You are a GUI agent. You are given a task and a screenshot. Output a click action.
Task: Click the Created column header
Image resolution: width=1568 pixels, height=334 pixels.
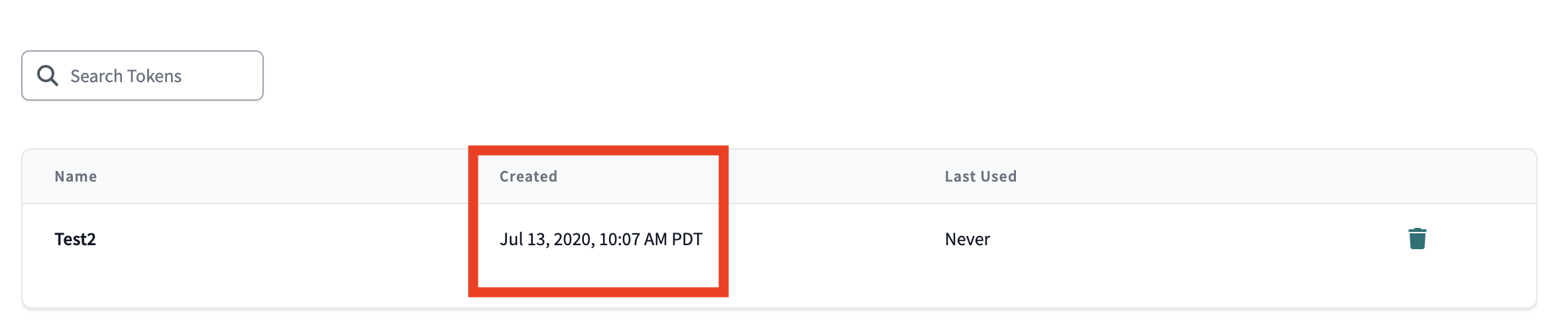click(x=528, y=176)
